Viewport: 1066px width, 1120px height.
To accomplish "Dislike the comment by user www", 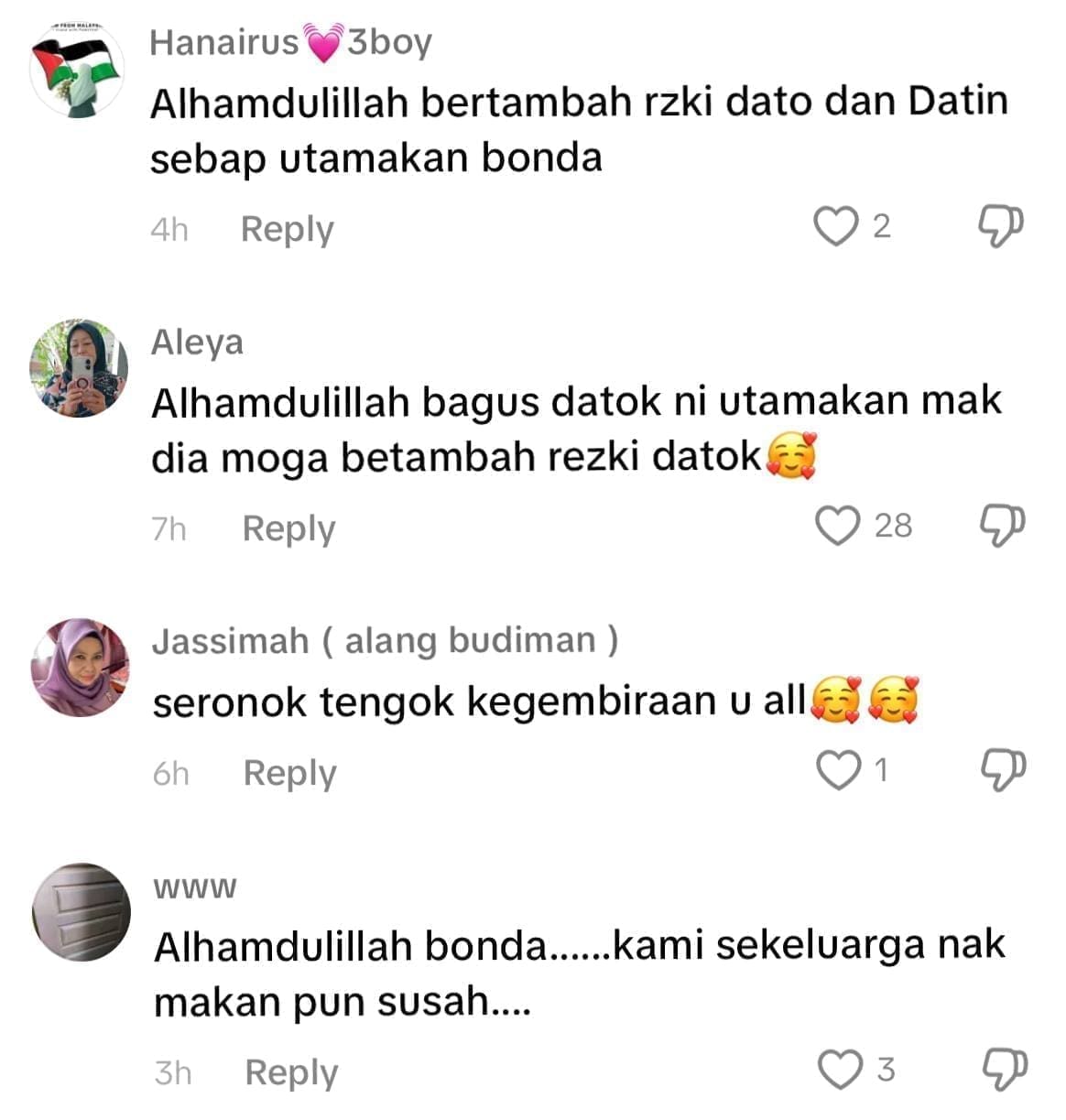I will [x=1005, y=1070].
